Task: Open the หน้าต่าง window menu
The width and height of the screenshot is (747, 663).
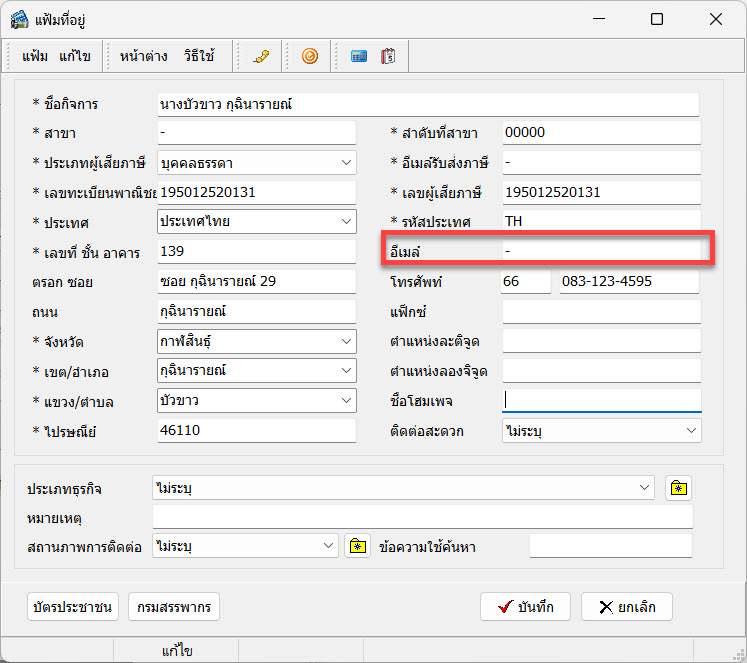Action: click(x=143, y=56)
